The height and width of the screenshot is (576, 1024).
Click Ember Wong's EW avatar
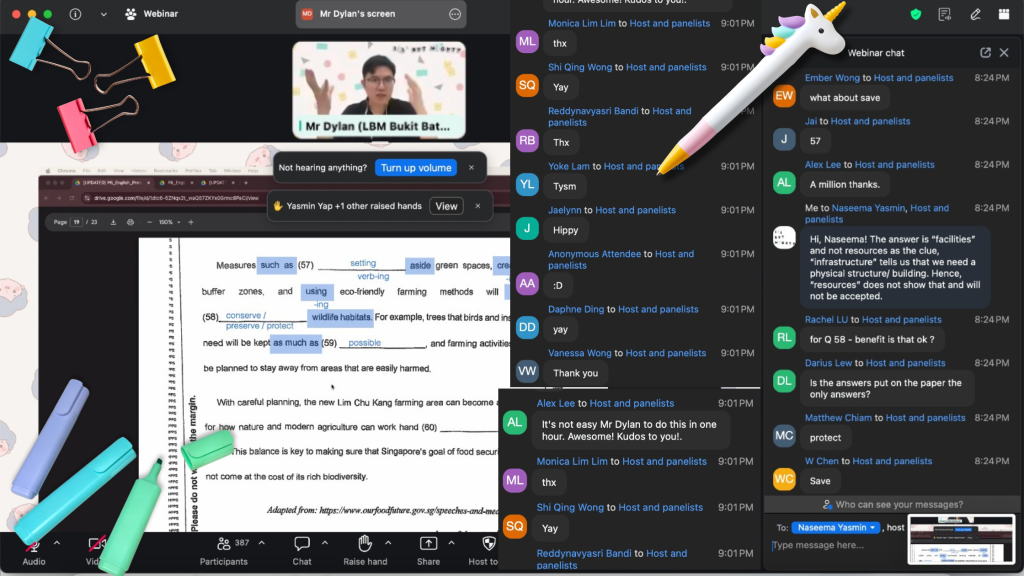click(784, 97)
